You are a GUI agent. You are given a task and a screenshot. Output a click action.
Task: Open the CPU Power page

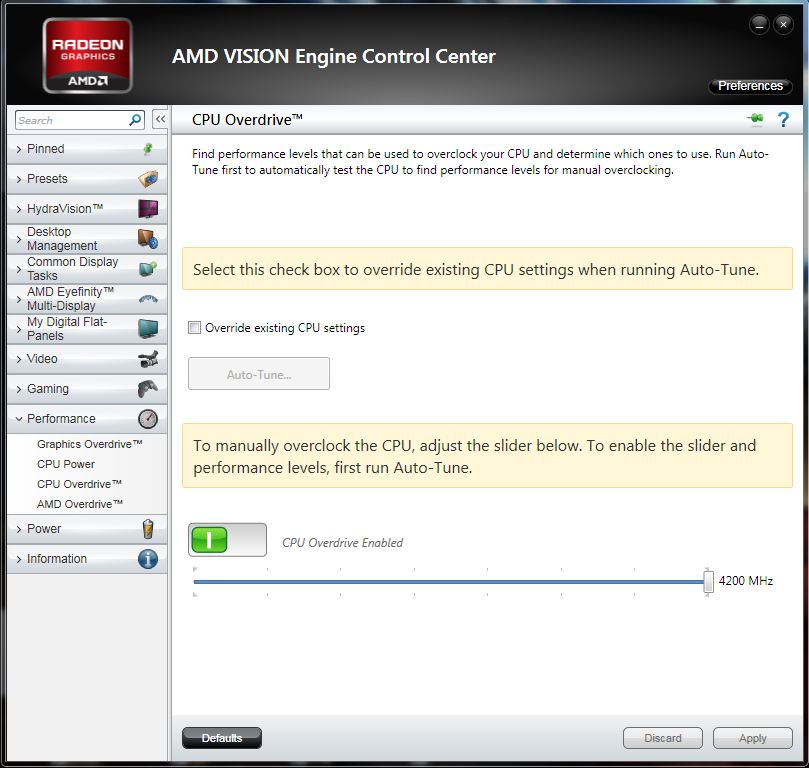pos(66,464)
